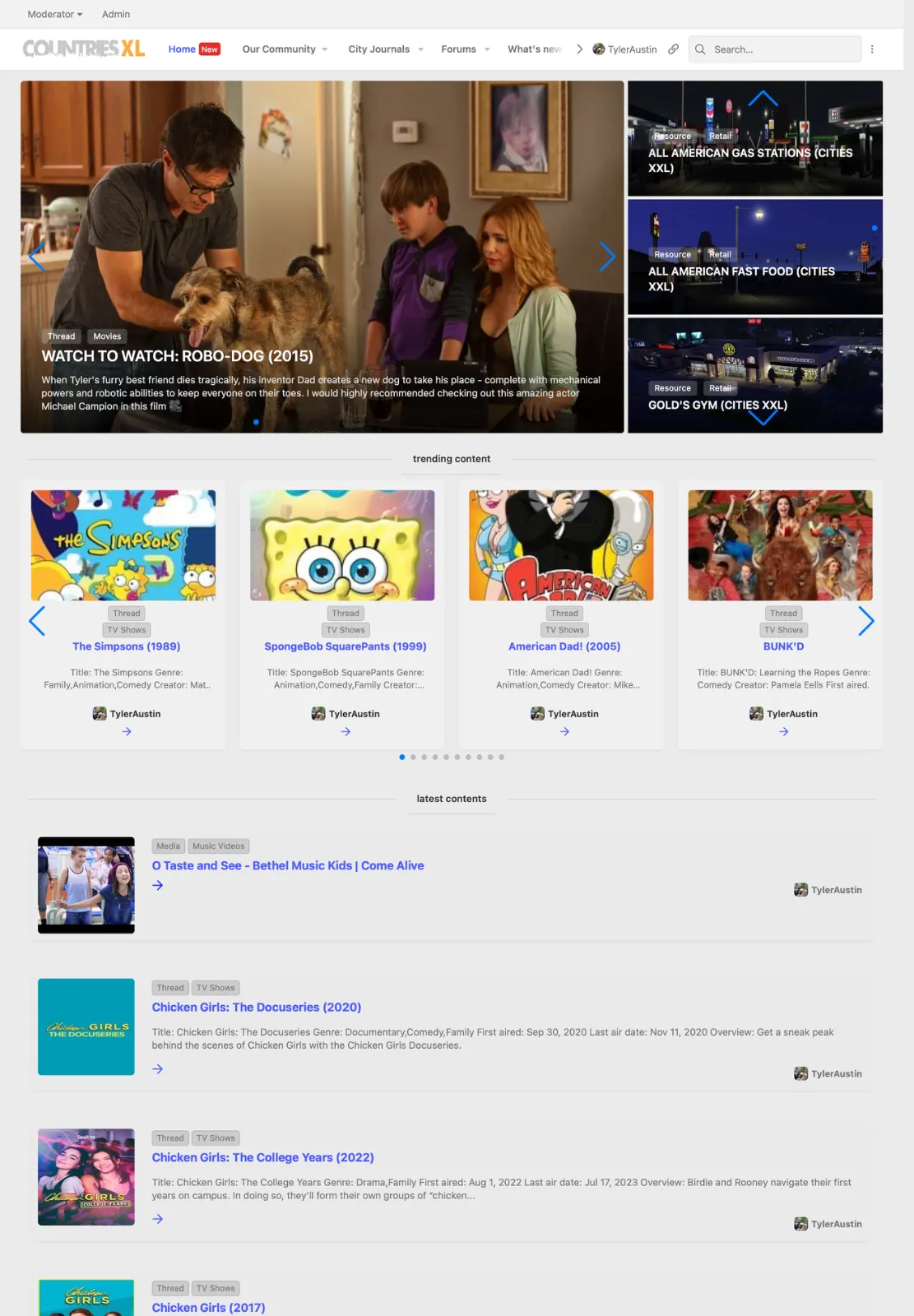
Task: Open SpongeBob SquarePants (1999) title link
Action: coord(346,646)
